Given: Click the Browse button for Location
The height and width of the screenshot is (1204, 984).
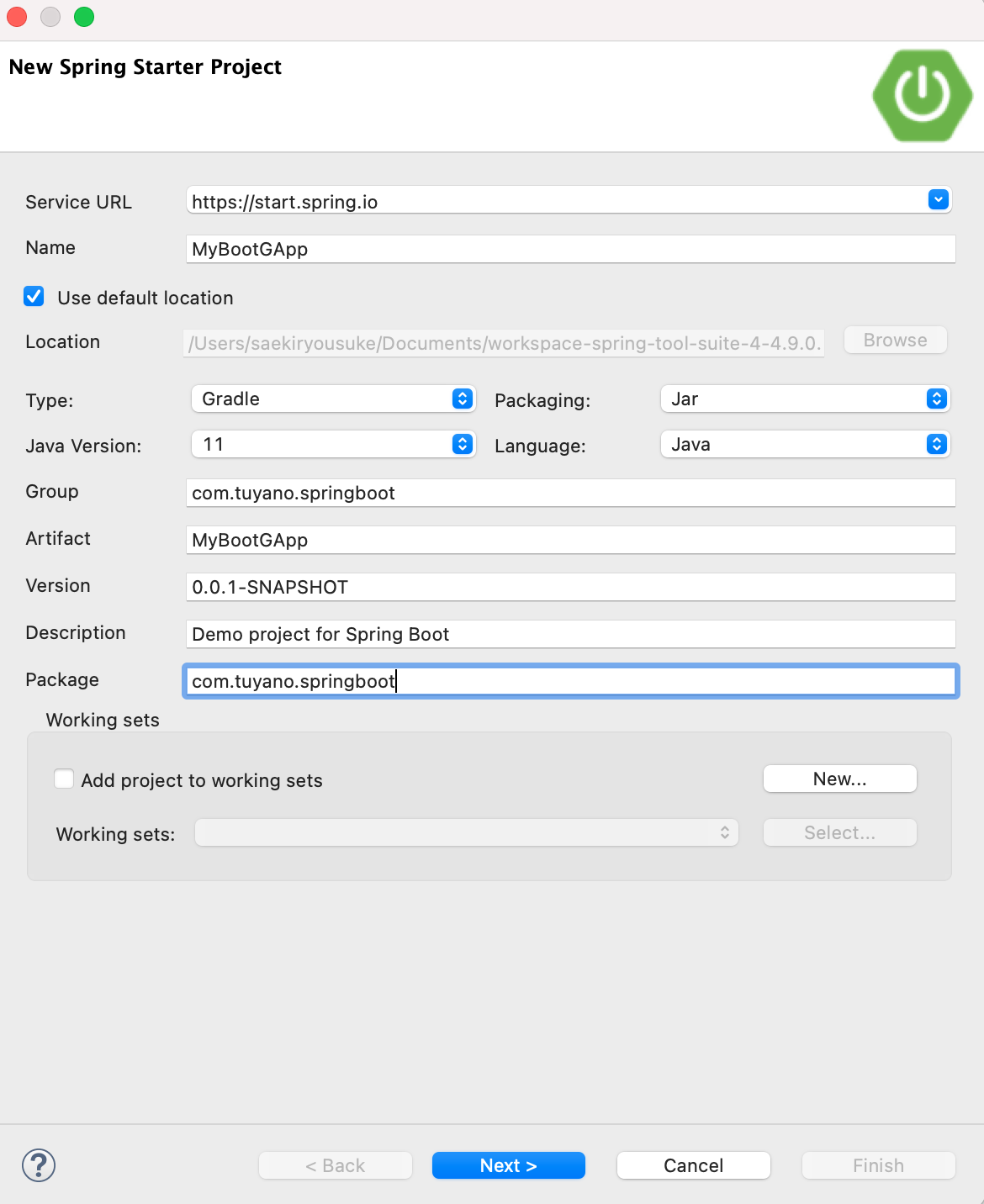Looking at the screenshot, I should pos(894,340).
